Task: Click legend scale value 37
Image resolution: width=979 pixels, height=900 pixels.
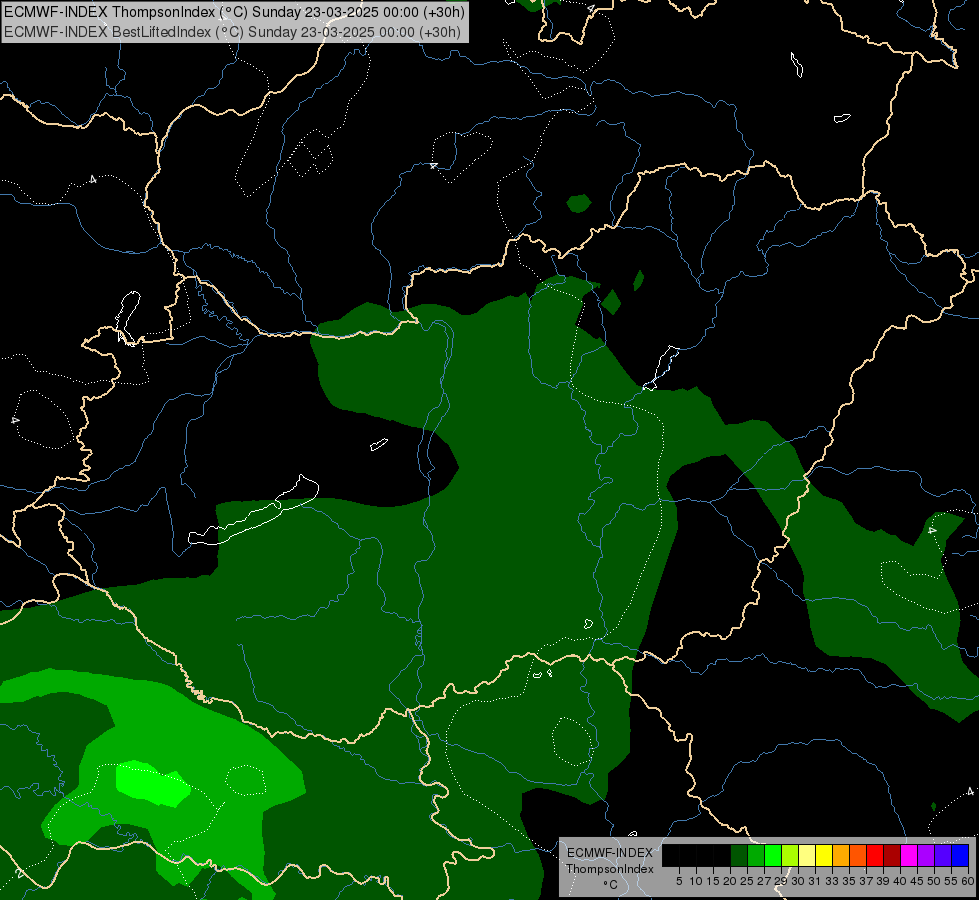Action: tap(866, 881)
